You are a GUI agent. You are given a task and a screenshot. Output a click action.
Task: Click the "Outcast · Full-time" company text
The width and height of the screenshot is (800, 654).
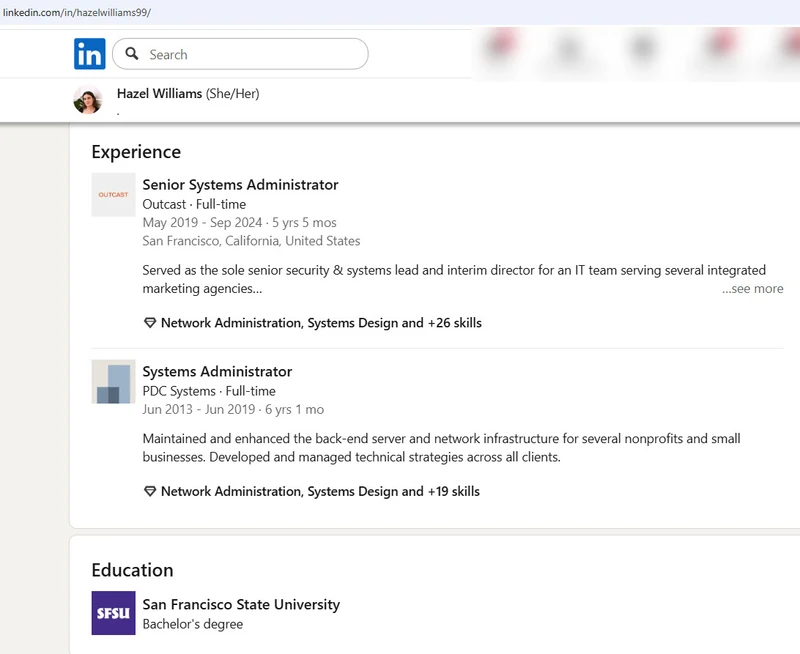pyautogui.click(x=194, y=204)
